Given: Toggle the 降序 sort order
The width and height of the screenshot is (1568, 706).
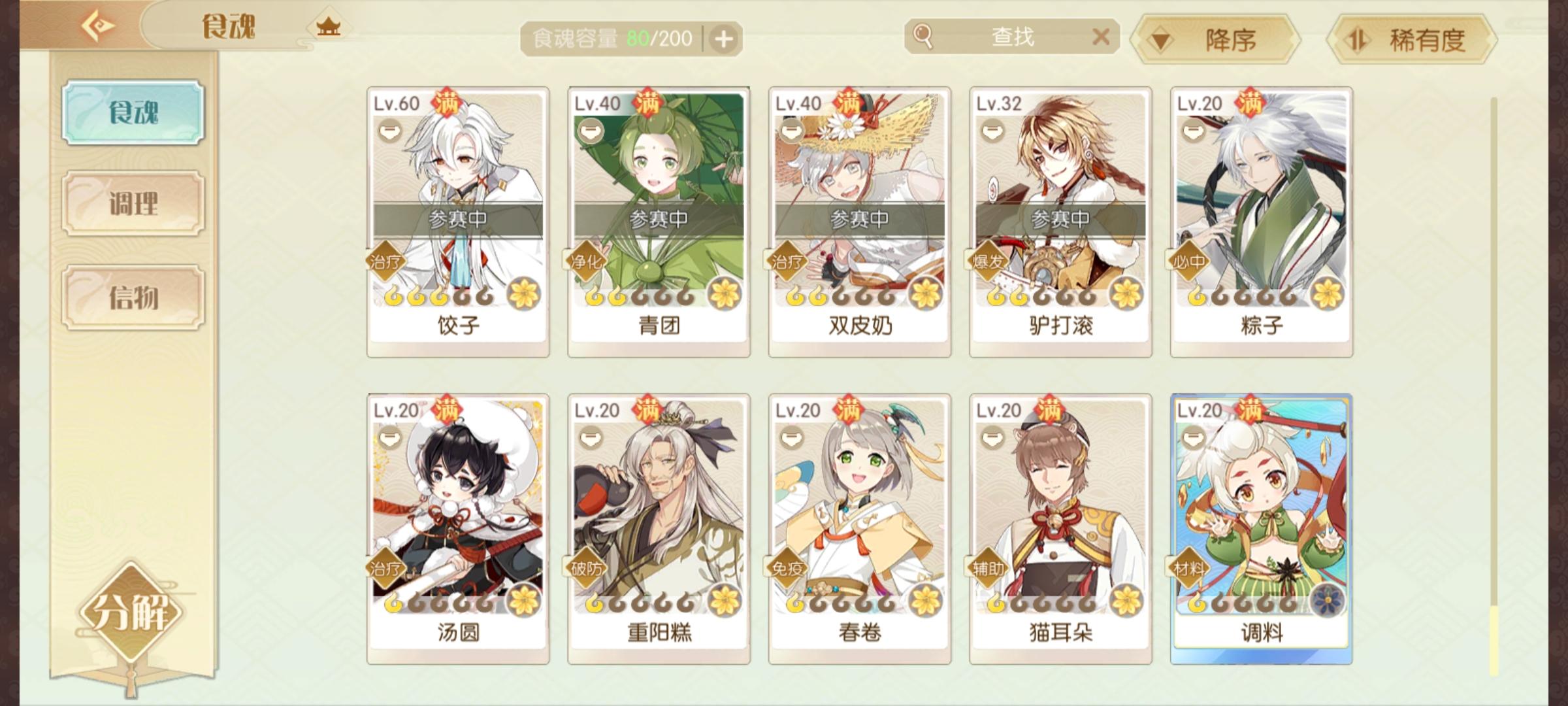Looking at the screenshot, I should pyautogui.click(x=1215, y=41).
